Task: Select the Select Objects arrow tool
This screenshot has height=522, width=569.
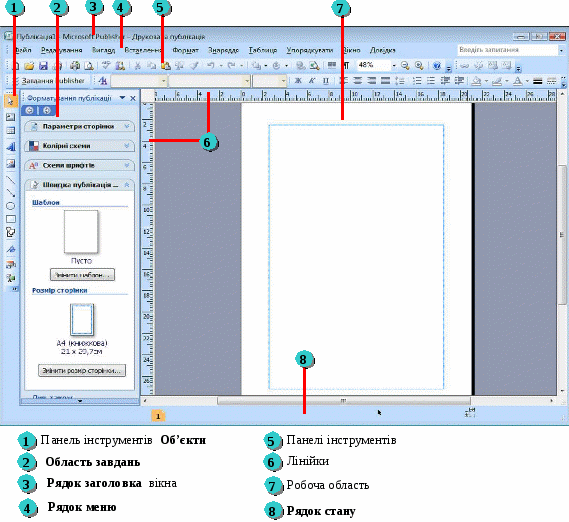Action: coord(11,101)
